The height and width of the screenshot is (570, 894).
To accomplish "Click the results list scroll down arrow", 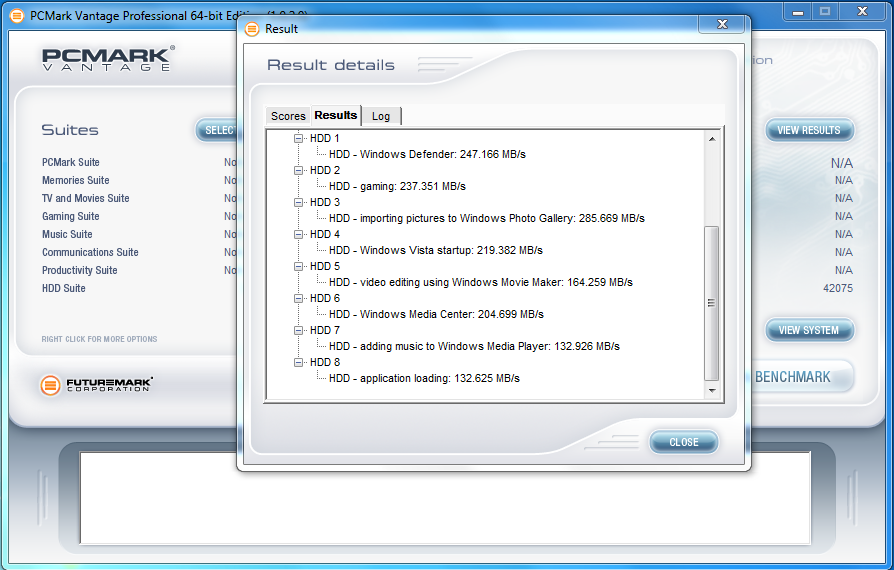I will (x=712, y=390).
